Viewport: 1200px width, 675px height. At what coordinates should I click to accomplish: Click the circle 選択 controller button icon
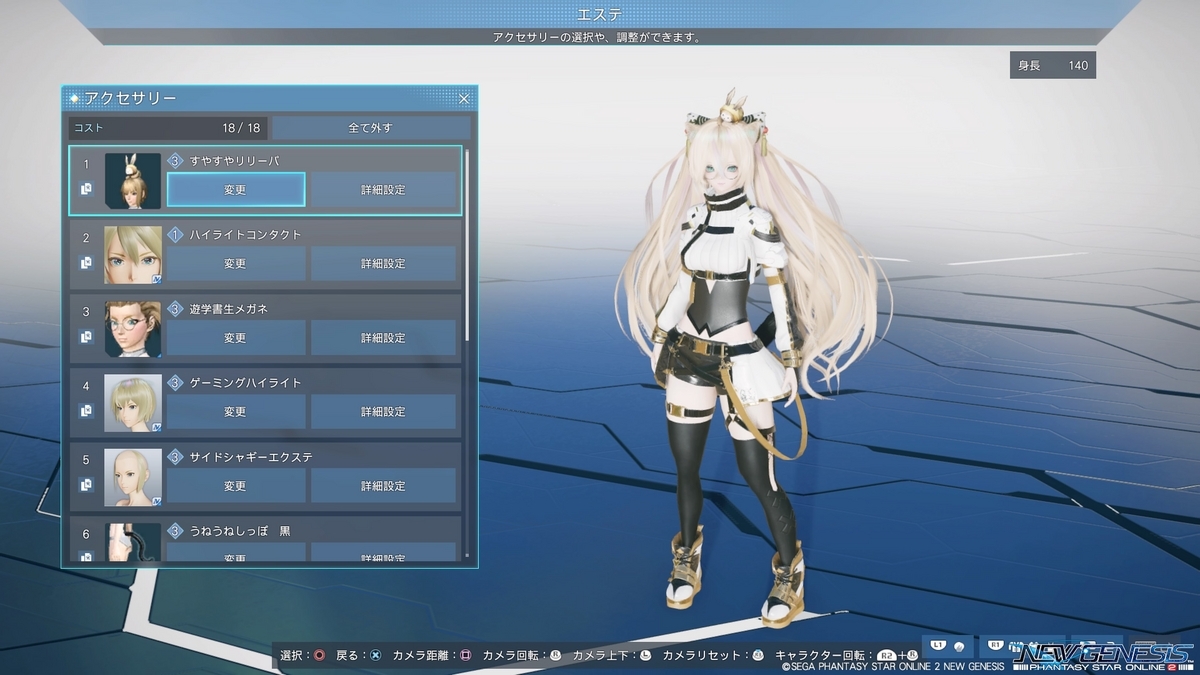[319, 656]
